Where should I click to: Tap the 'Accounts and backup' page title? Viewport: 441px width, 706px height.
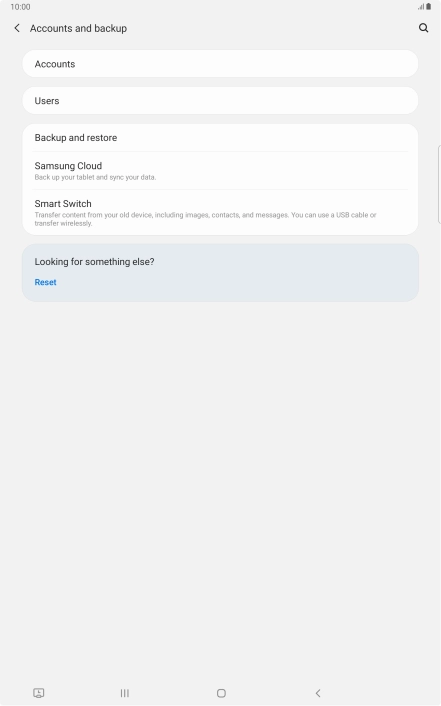tap(78, 28)
